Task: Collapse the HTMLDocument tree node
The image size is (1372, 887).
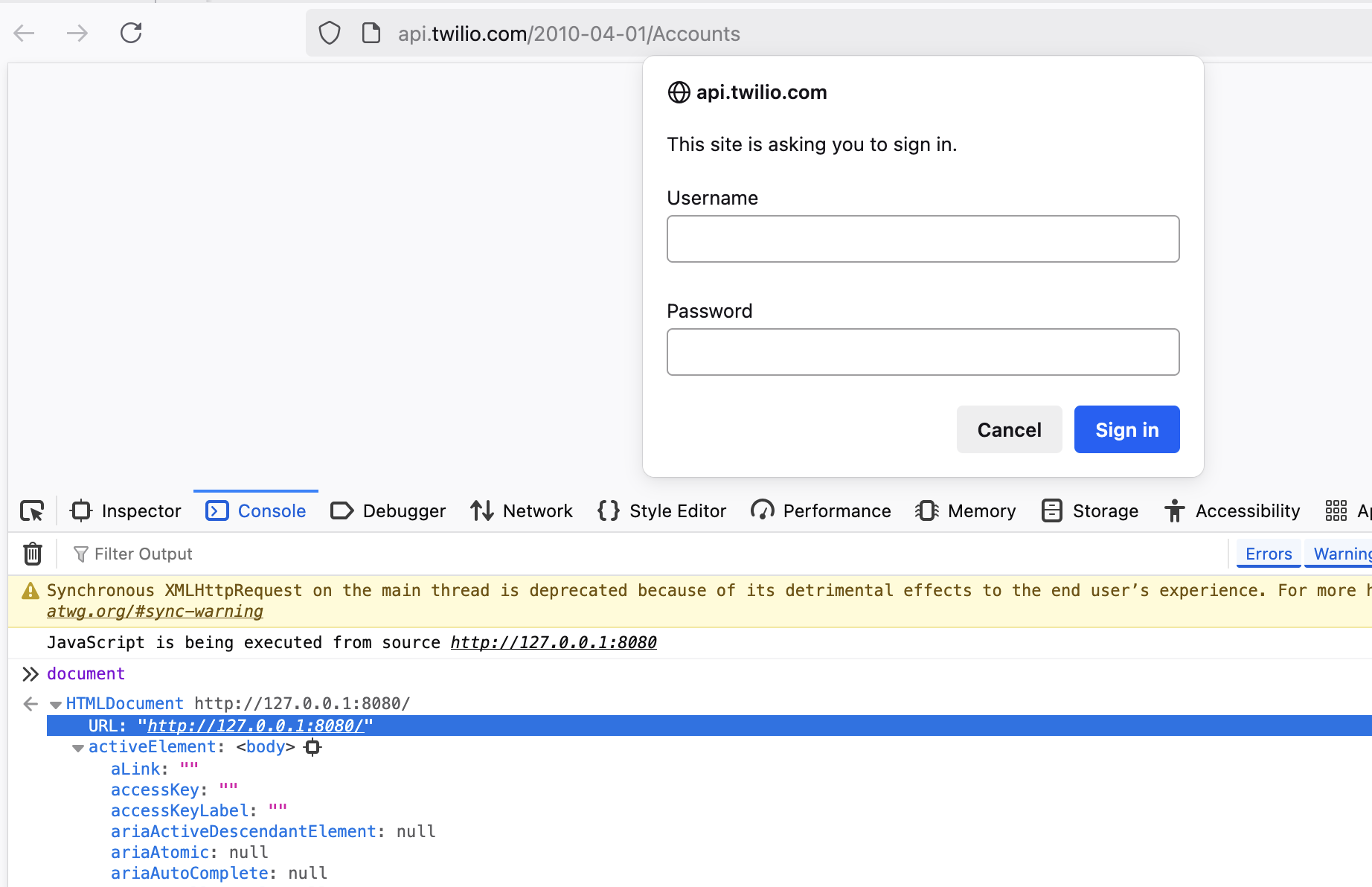Action: 55,703
